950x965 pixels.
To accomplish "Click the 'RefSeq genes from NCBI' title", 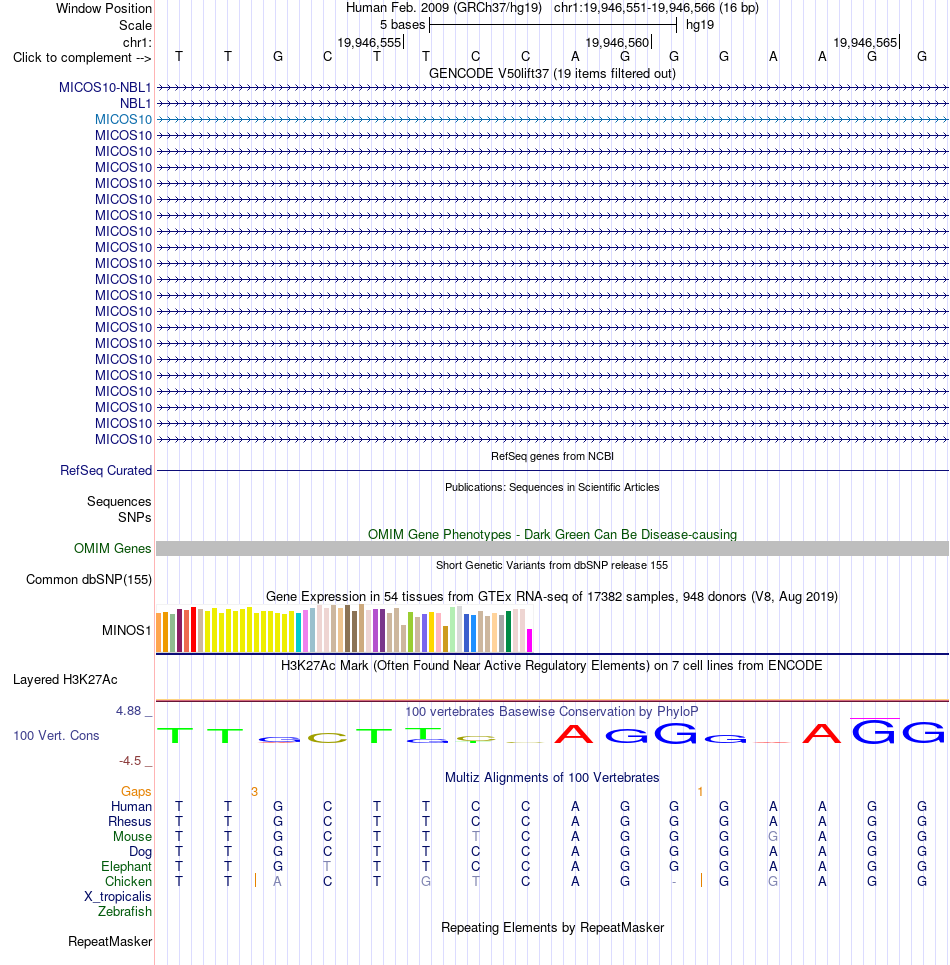I will [553, 456].
